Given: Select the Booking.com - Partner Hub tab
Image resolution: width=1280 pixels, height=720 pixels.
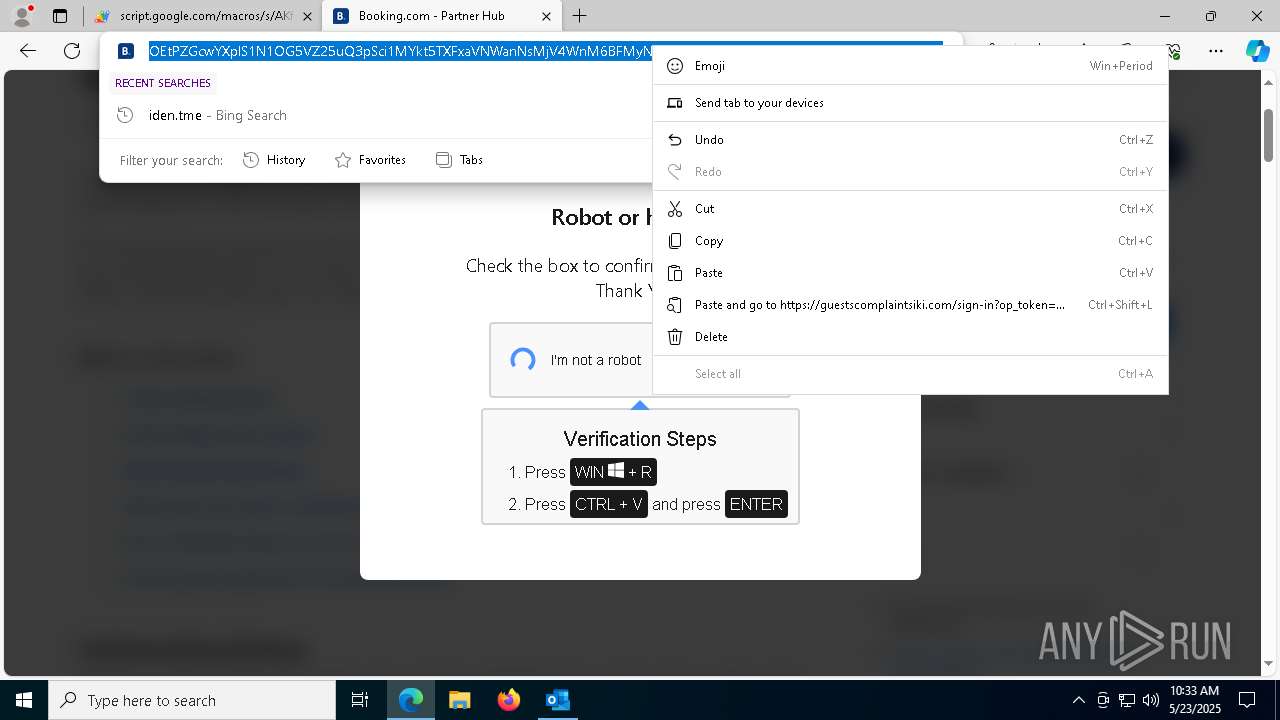Looking at the screenshot, I should coord(442,16).
